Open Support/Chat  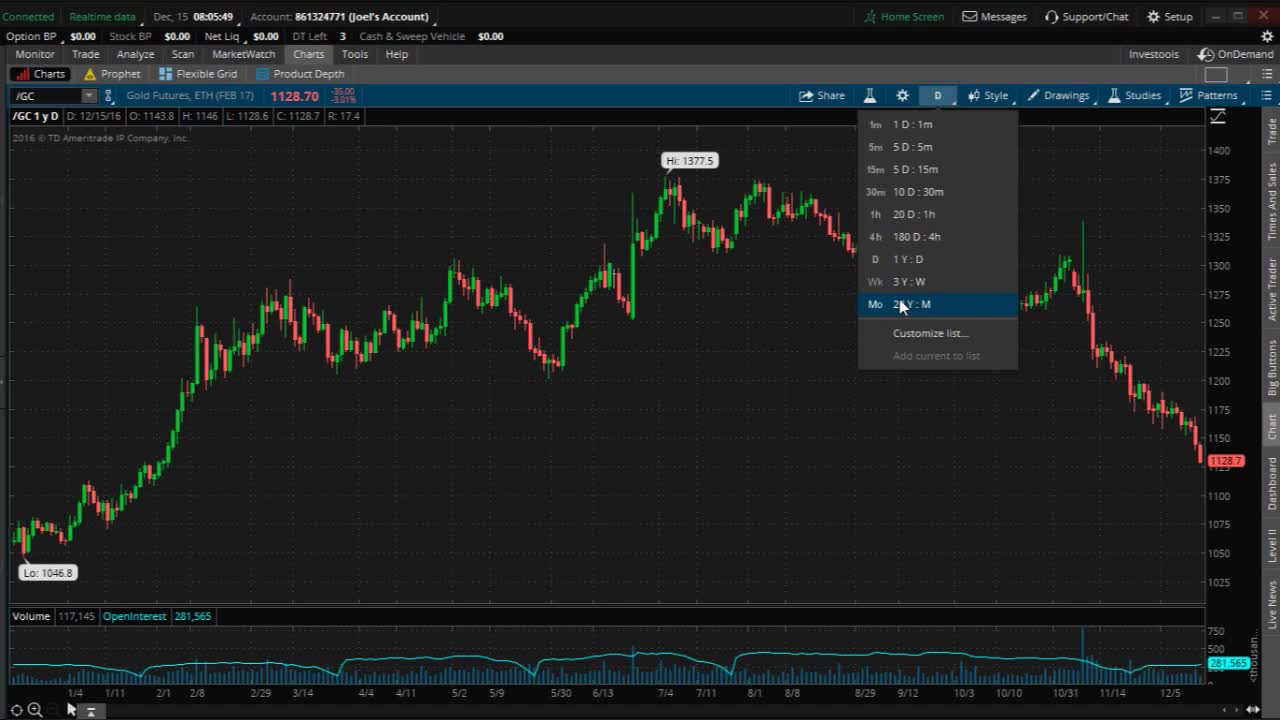click(1086, 16)
